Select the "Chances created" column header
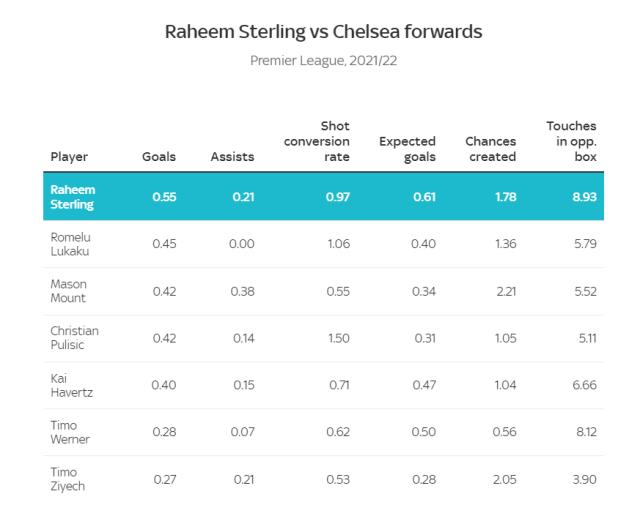The image size is (640, 513). 491,149
